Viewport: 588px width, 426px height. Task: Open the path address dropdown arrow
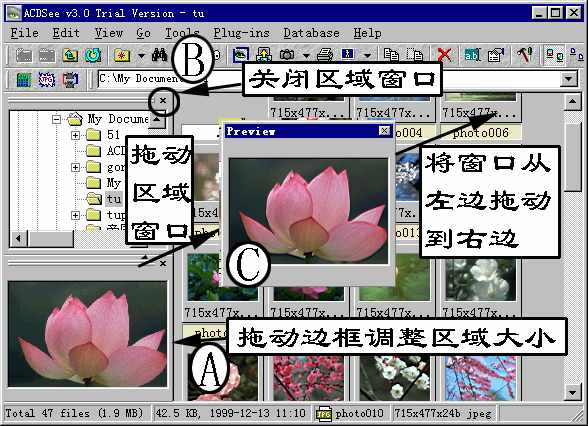[x=569, y=79]
